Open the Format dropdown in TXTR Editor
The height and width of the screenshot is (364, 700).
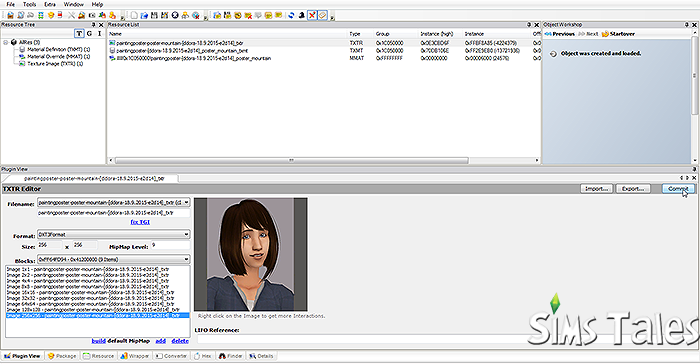tap(113, 234)
